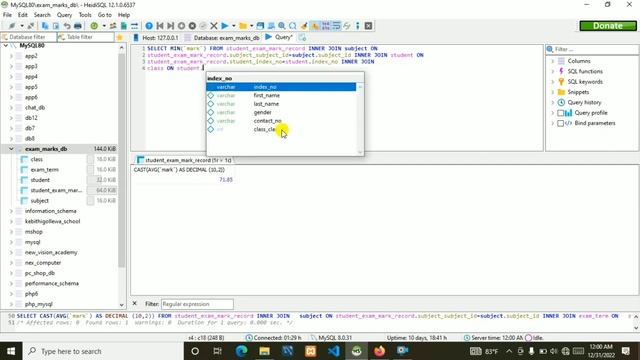The width and height of the screenshot is (640, 360).
Task: Expand the Snippets helper node
Action: click(553, 92)
